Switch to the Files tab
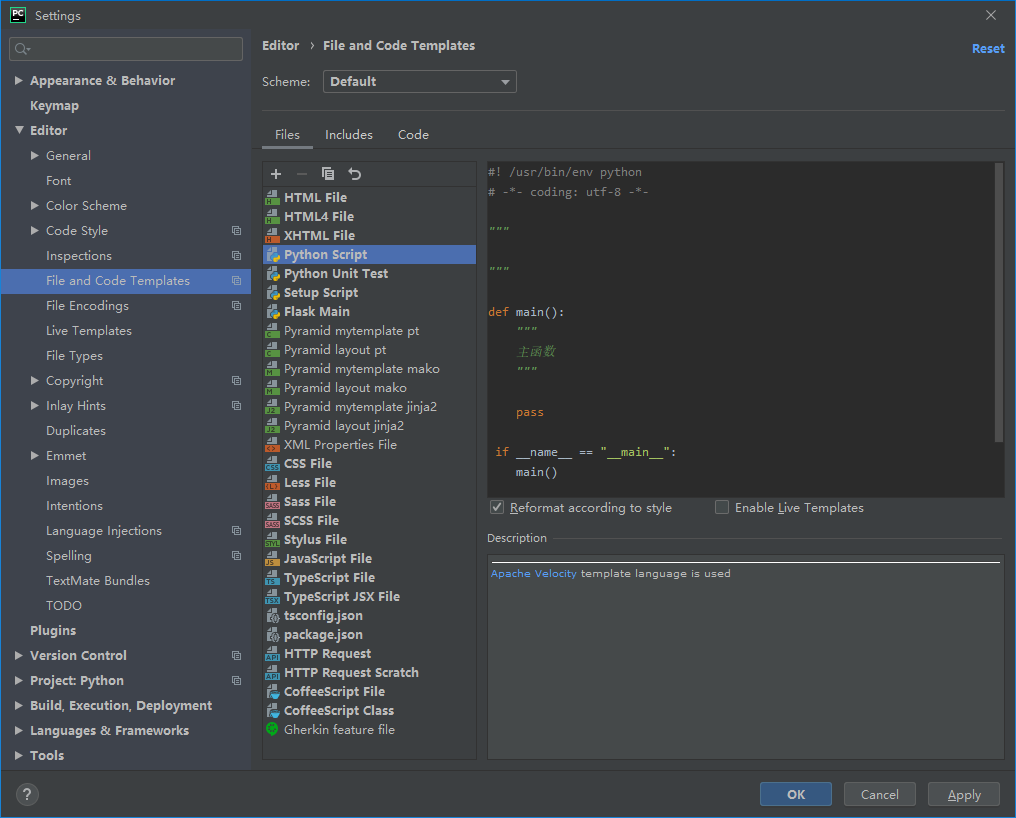 coord(287,135)
